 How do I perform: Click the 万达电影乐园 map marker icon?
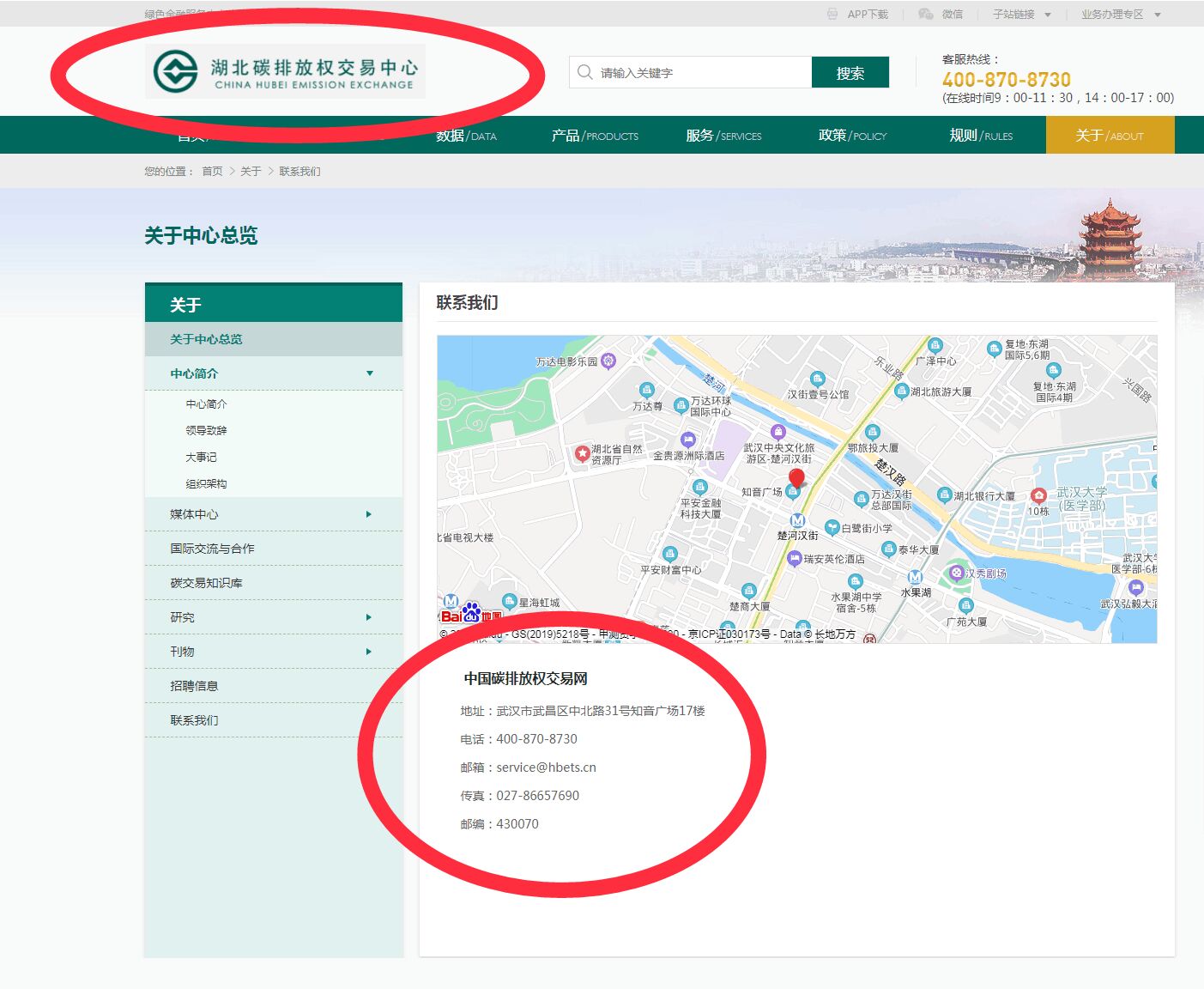[608, 361]
